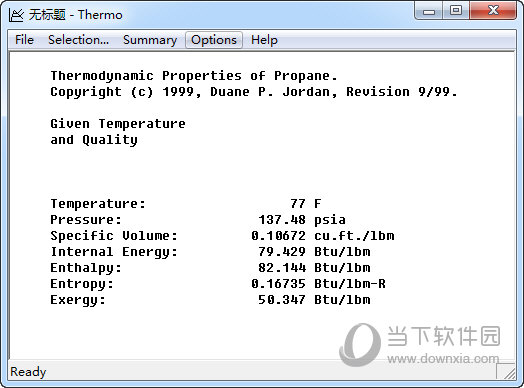Open the Selection... menu
Image resolution: width=524 pixels, height=388 pixels.
tap(79, 40)
